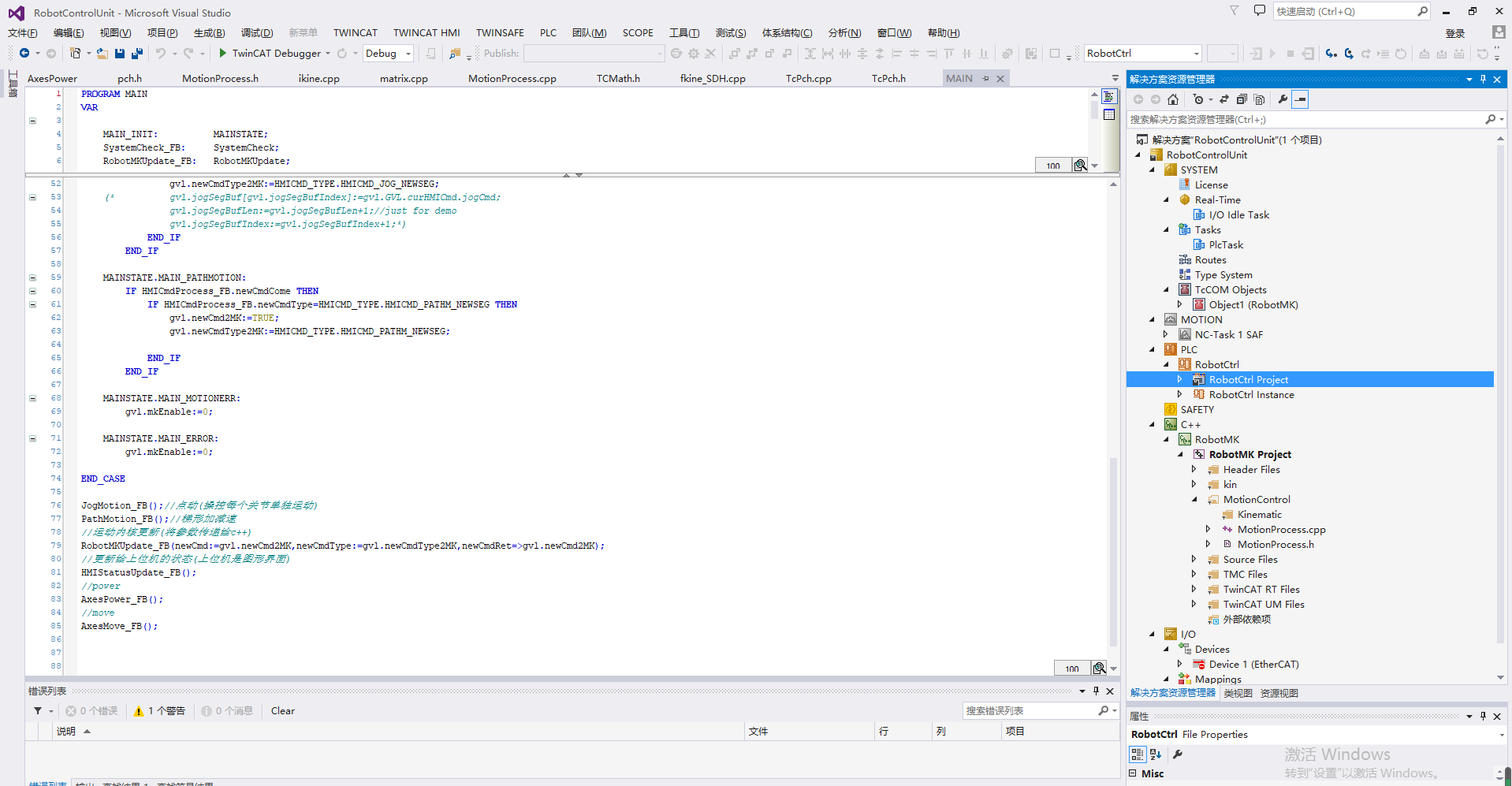Click the save all icon
Viewport: 1512px width, 786px height.
pos(136,53)
